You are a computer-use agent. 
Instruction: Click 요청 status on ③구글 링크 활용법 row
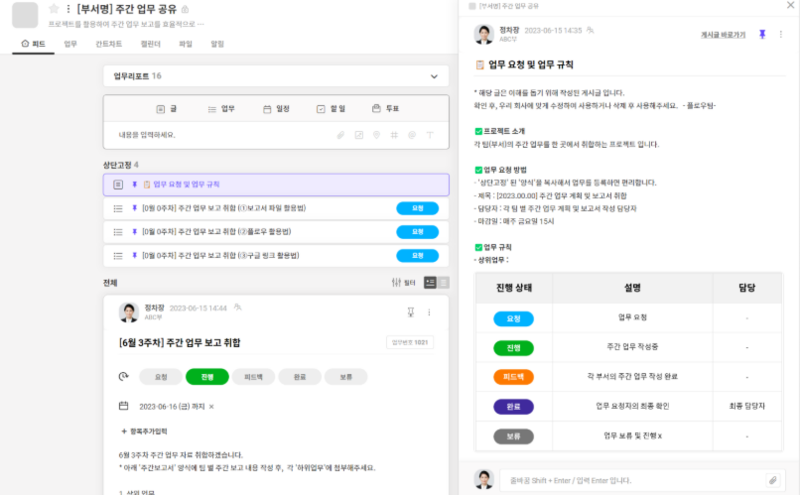pyautogui.click(x=417, y=256)
